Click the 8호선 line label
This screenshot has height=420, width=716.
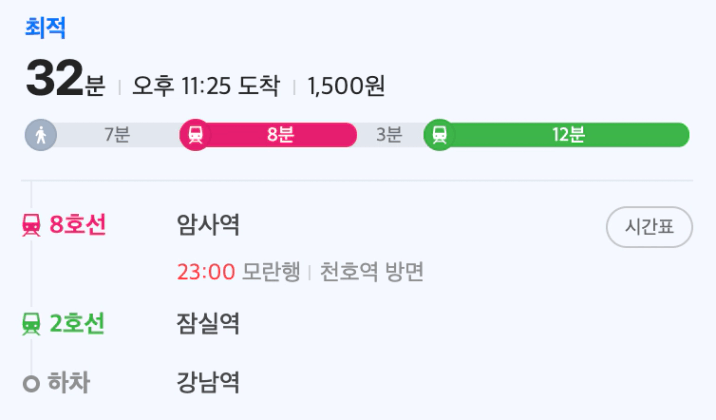(78, 225)
